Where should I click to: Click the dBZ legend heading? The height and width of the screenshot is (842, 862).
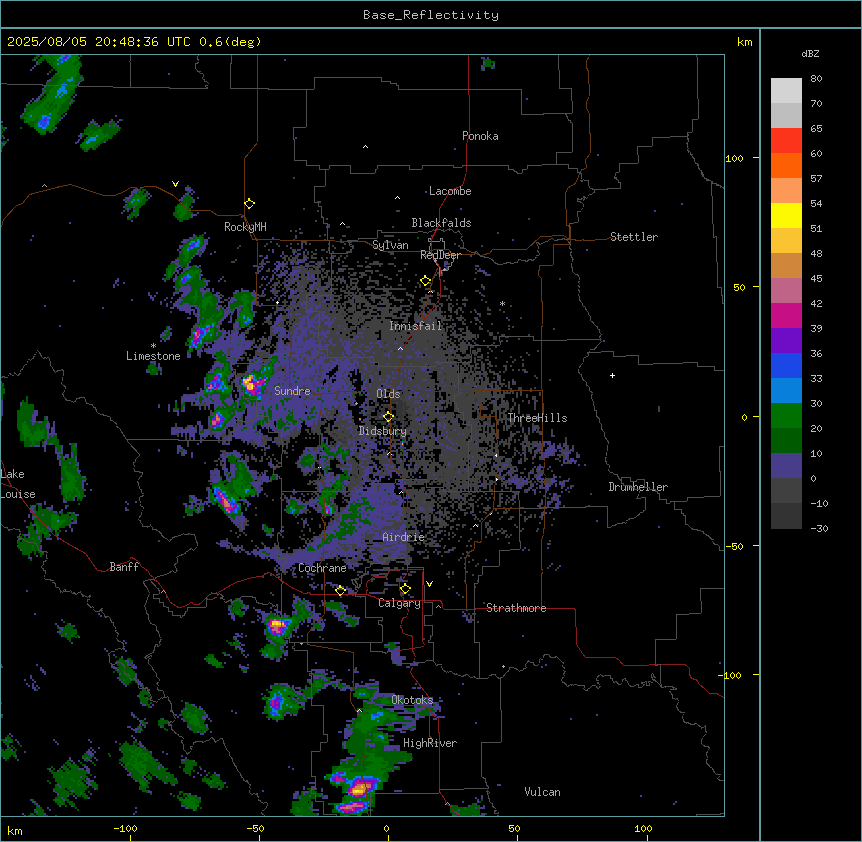[x=810, y=54]
